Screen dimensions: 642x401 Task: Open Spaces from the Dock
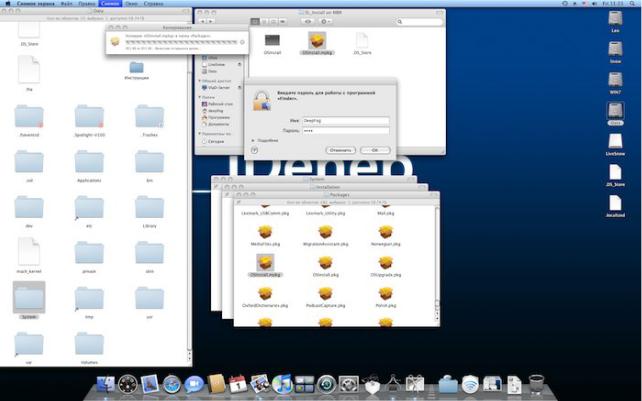304,385
